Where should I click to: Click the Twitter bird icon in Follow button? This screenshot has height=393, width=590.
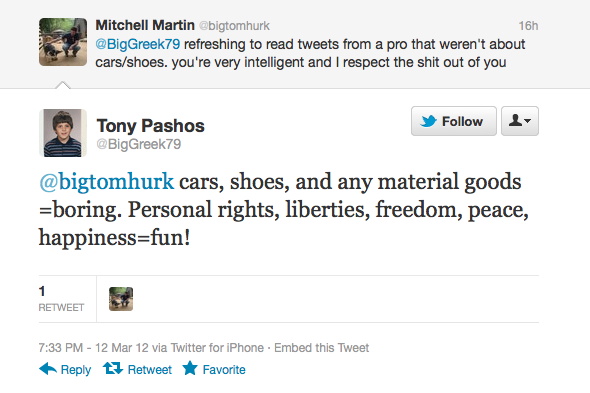pyautogui.click(x=428, y=121)
